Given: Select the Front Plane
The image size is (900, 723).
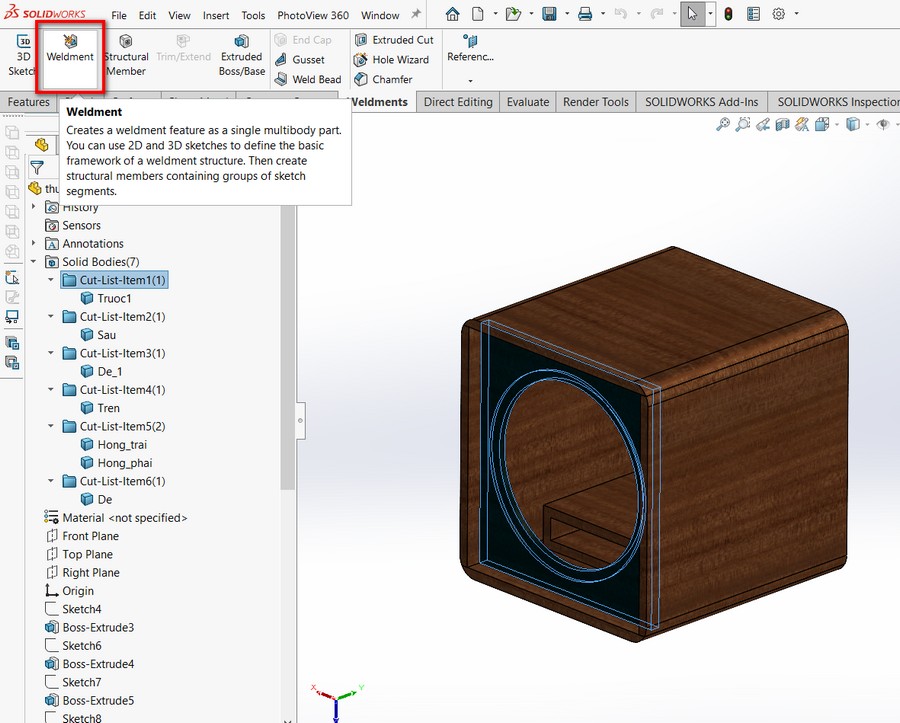Looking at the screenshot, I should 82,536.
